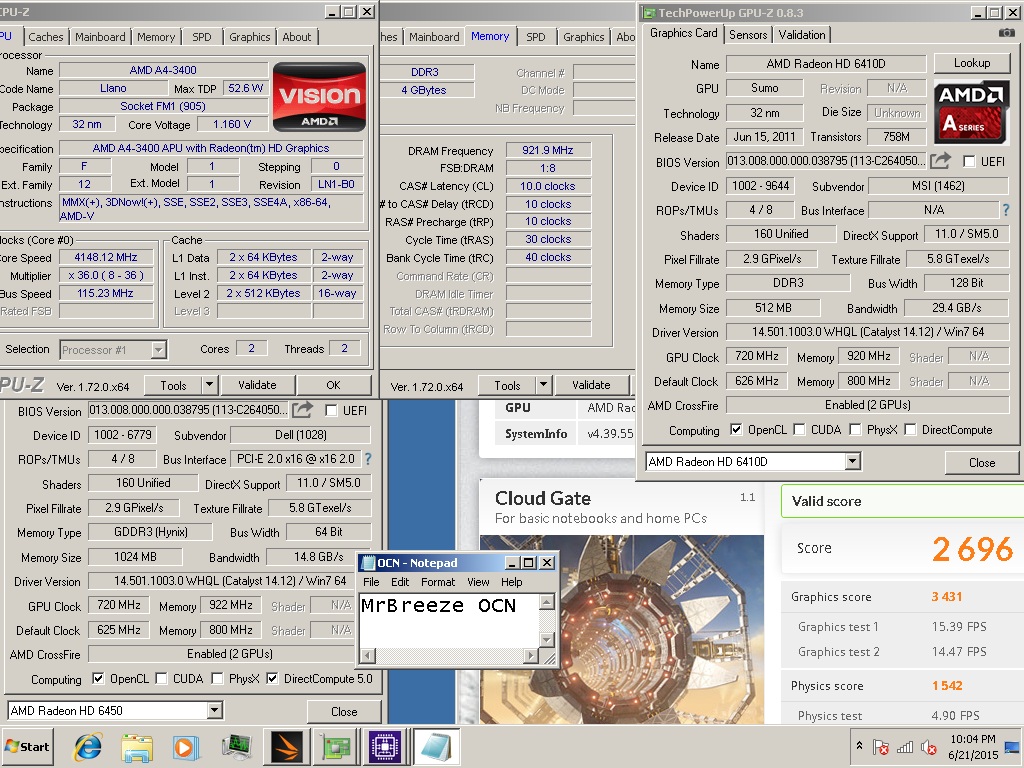Toggle UEFI checkbox in HD 6410D window

(x=969, y=161)
